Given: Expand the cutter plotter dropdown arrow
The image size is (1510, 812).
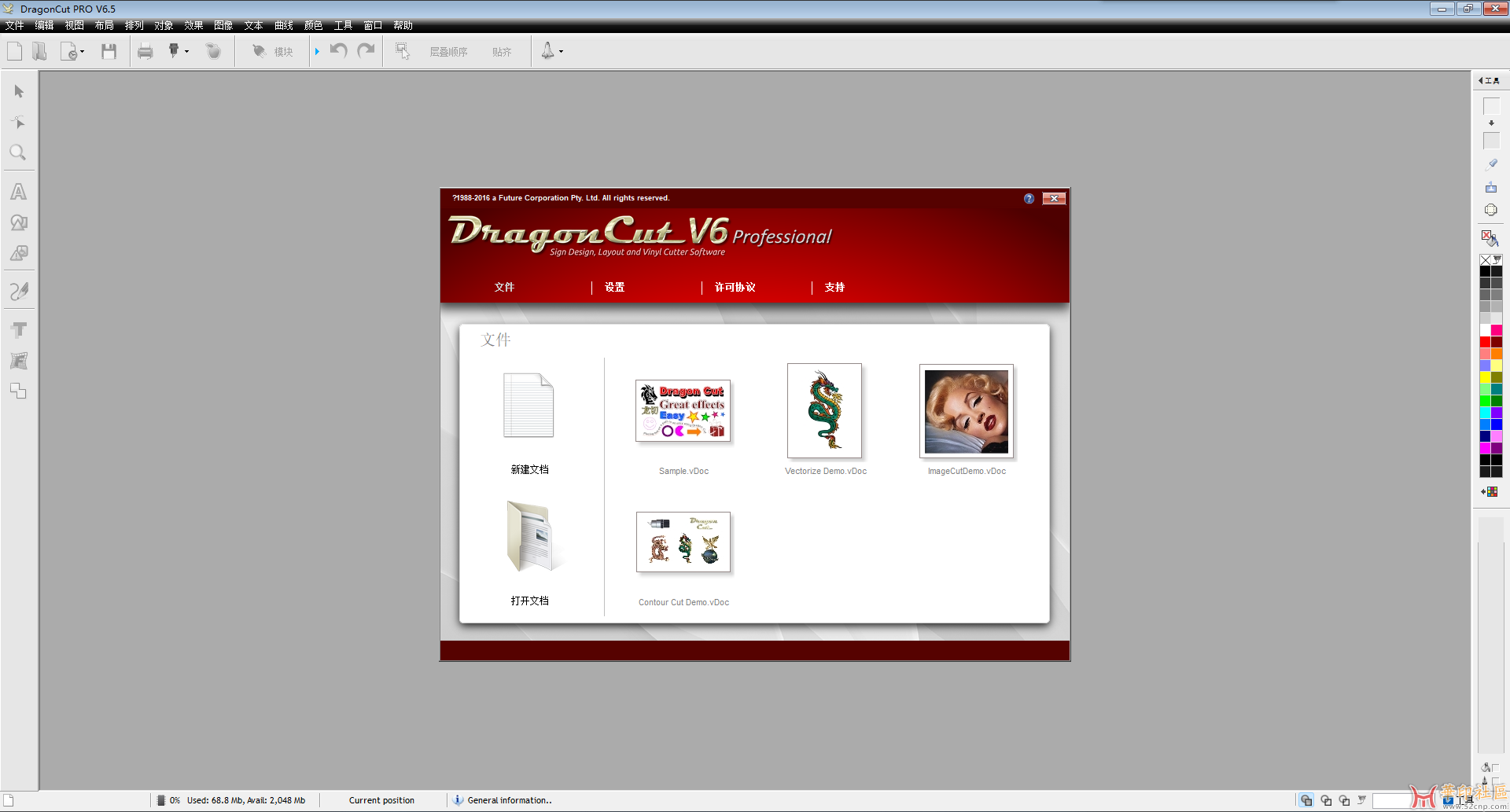Looking at the screenshot, I should pyautogui.click(x=187, y=52).
